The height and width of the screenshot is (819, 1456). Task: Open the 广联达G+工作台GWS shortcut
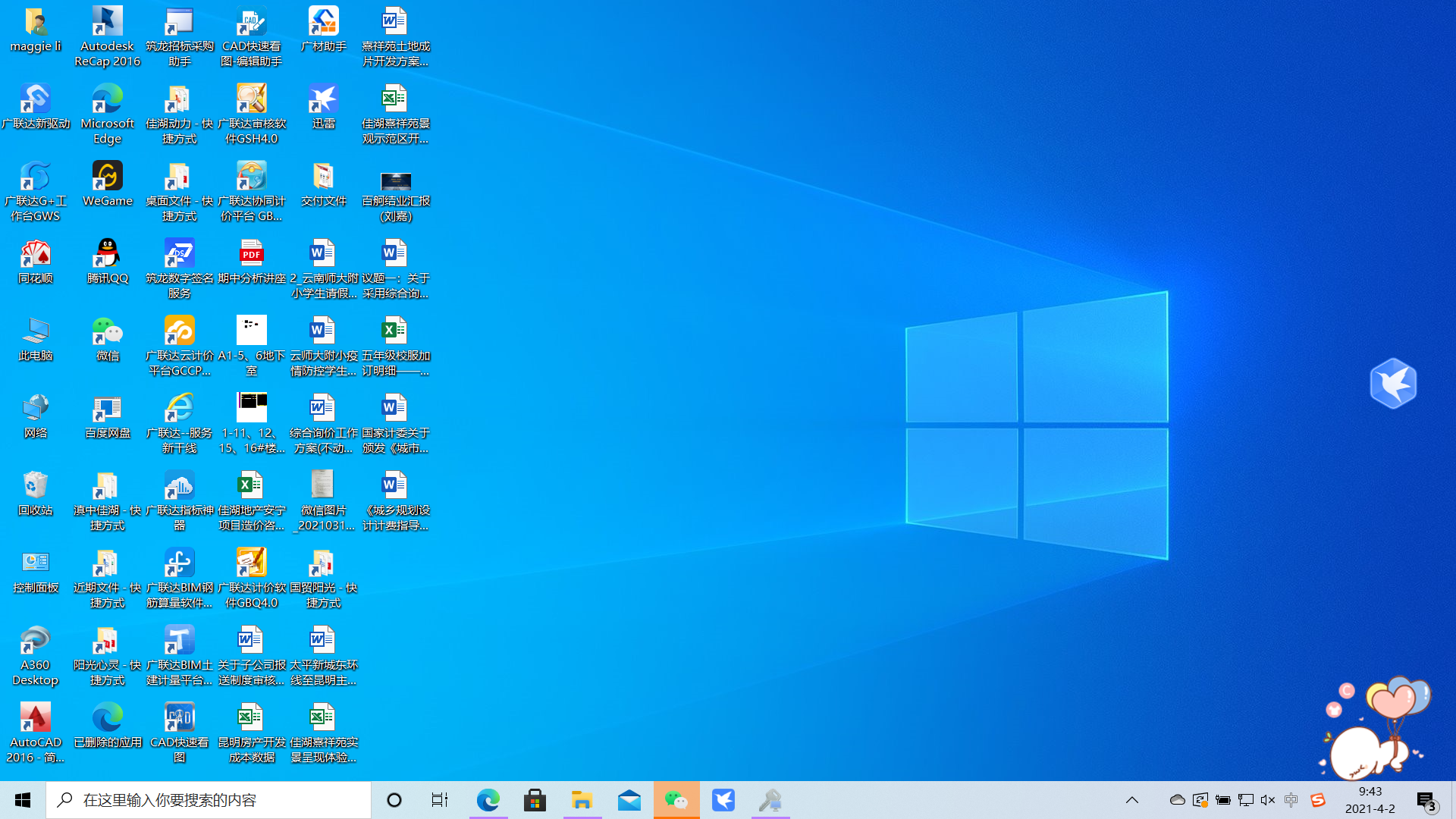tap(36, 192)
